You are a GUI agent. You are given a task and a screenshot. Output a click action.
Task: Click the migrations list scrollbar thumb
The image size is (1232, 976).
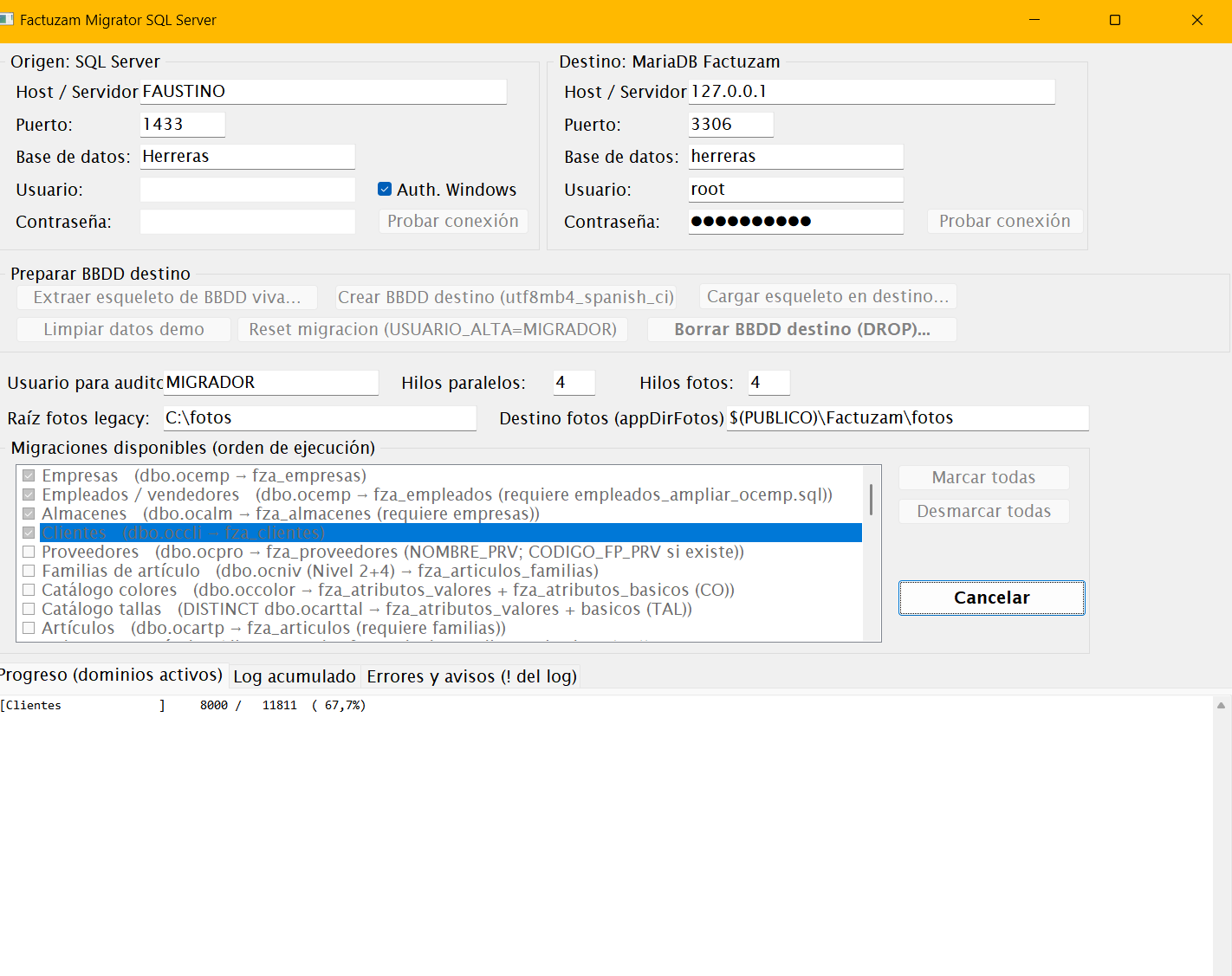pyautogui.click(x=871, y=500)
